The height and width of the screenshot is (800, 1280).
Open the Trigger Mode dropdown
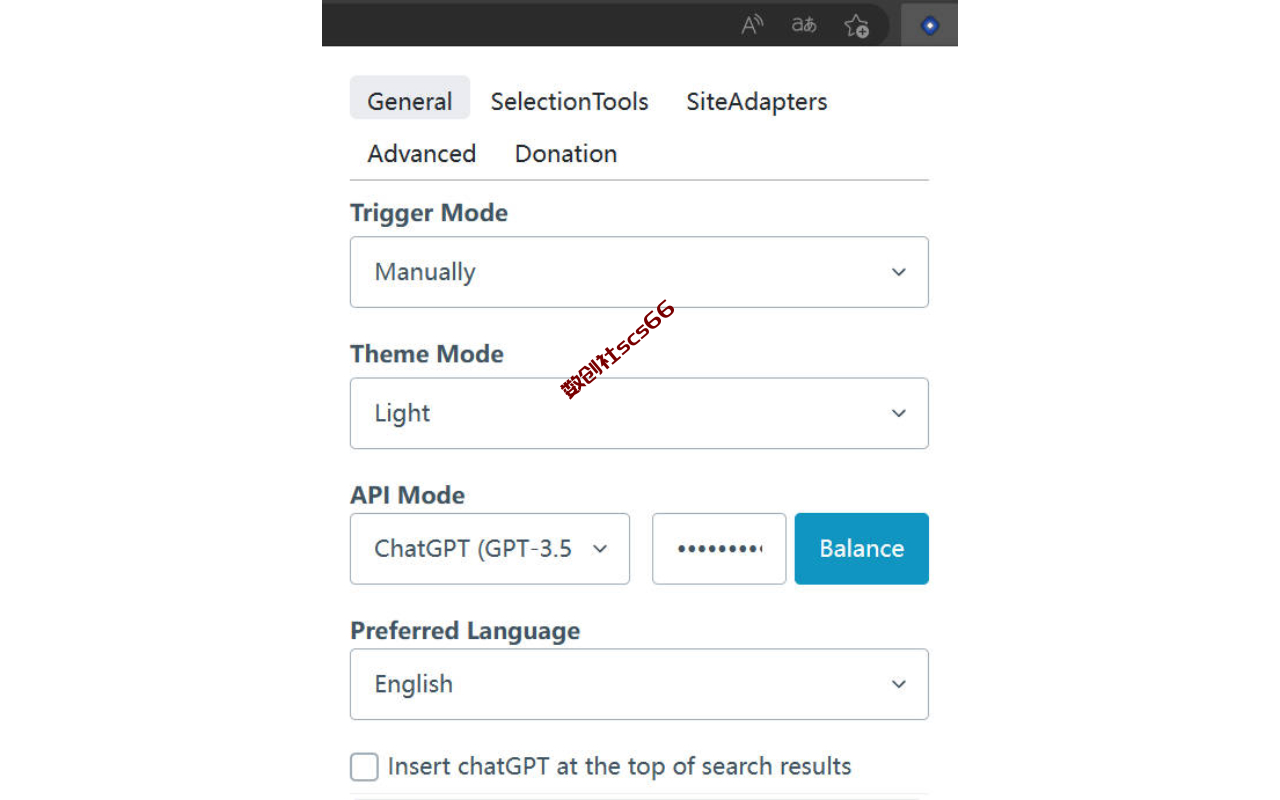click(639, 272)
